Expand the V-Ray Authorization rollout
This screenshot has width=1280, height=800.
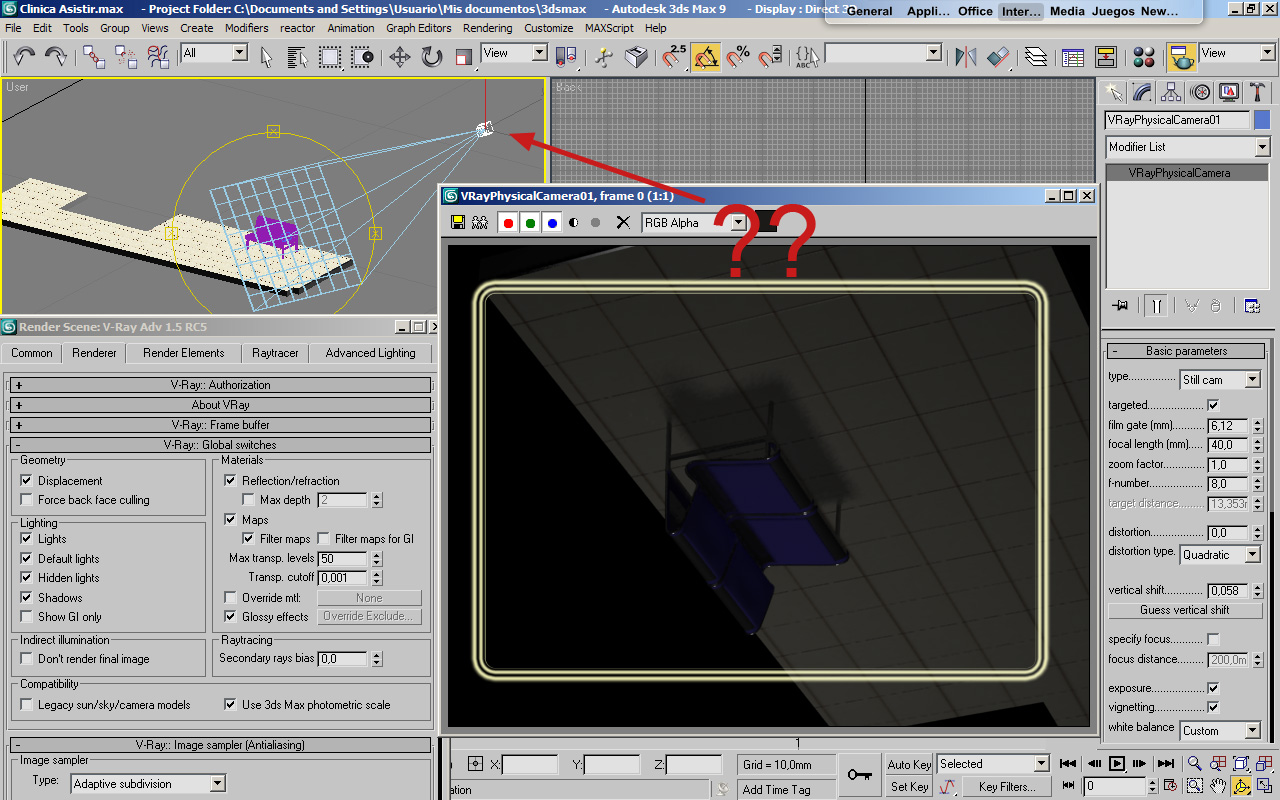tap(220, 385)
